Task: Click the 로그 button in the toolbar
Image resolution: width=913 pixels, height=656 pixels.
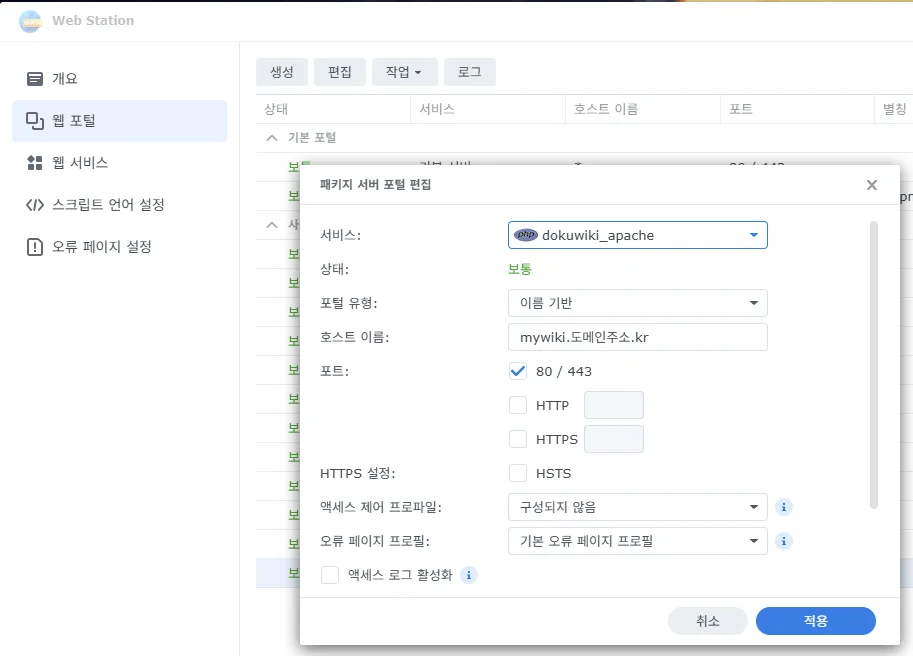Action: pos(468,71)
